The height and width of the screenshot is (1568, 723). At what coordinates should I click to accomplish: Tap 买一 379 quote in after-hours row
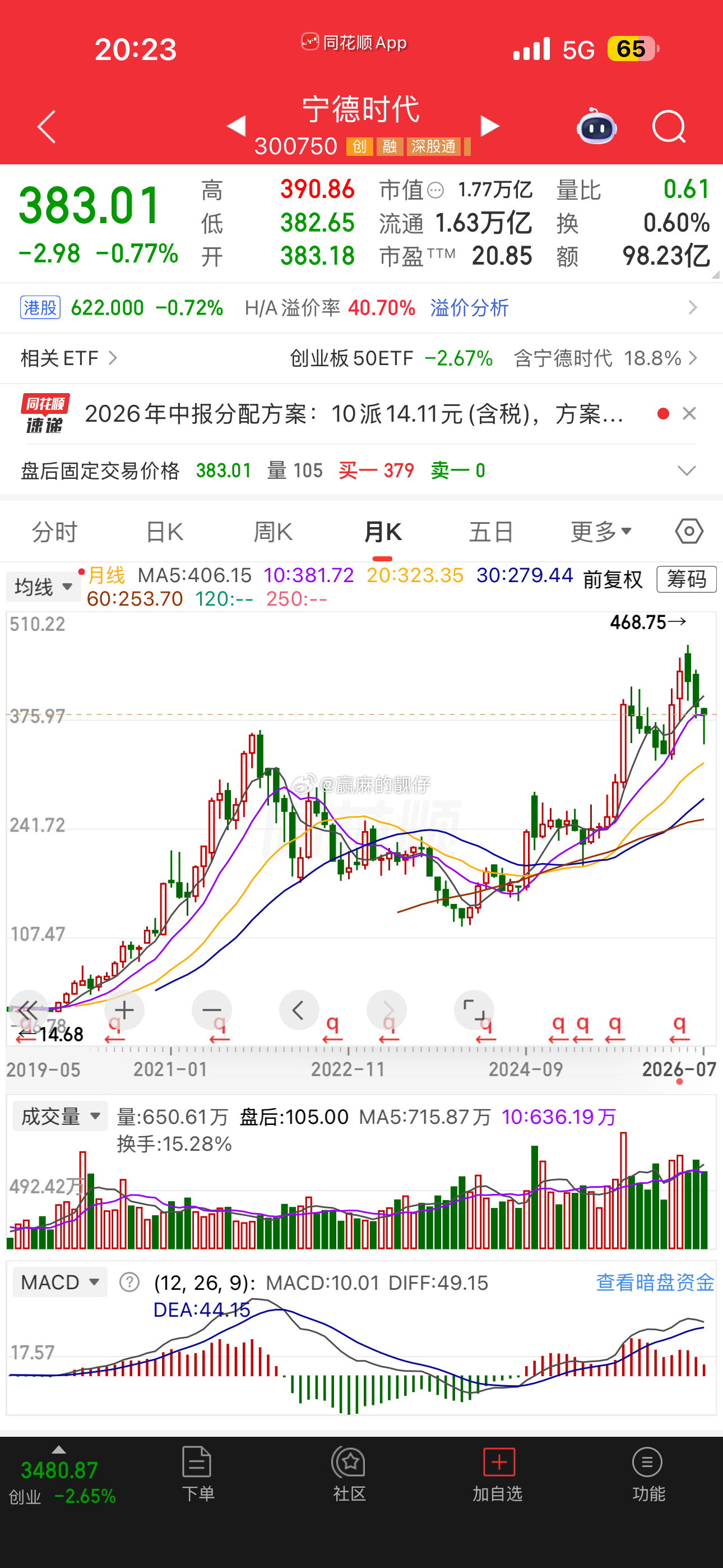[x=376, y=471]
